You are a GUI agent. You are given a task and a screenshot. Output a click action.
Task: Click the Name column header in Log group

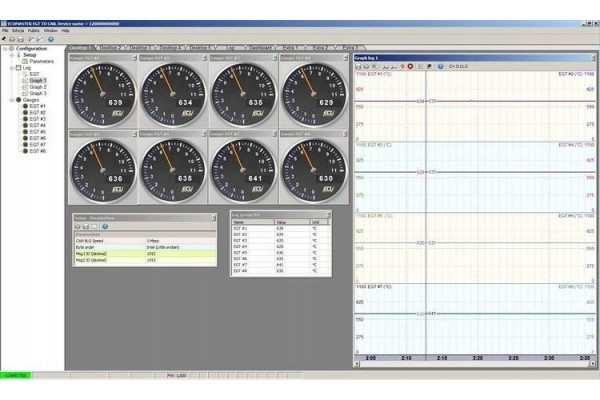click(x=253, y=222)
